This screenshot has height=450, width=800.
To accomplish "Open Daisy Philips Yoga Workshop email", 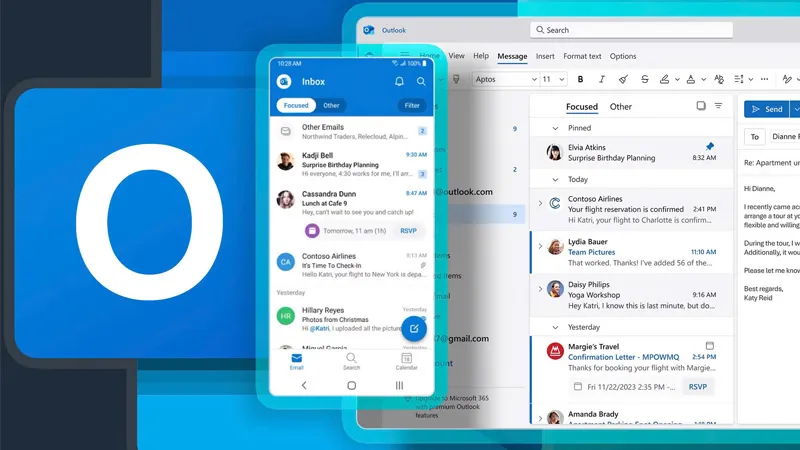I will 632,295.
